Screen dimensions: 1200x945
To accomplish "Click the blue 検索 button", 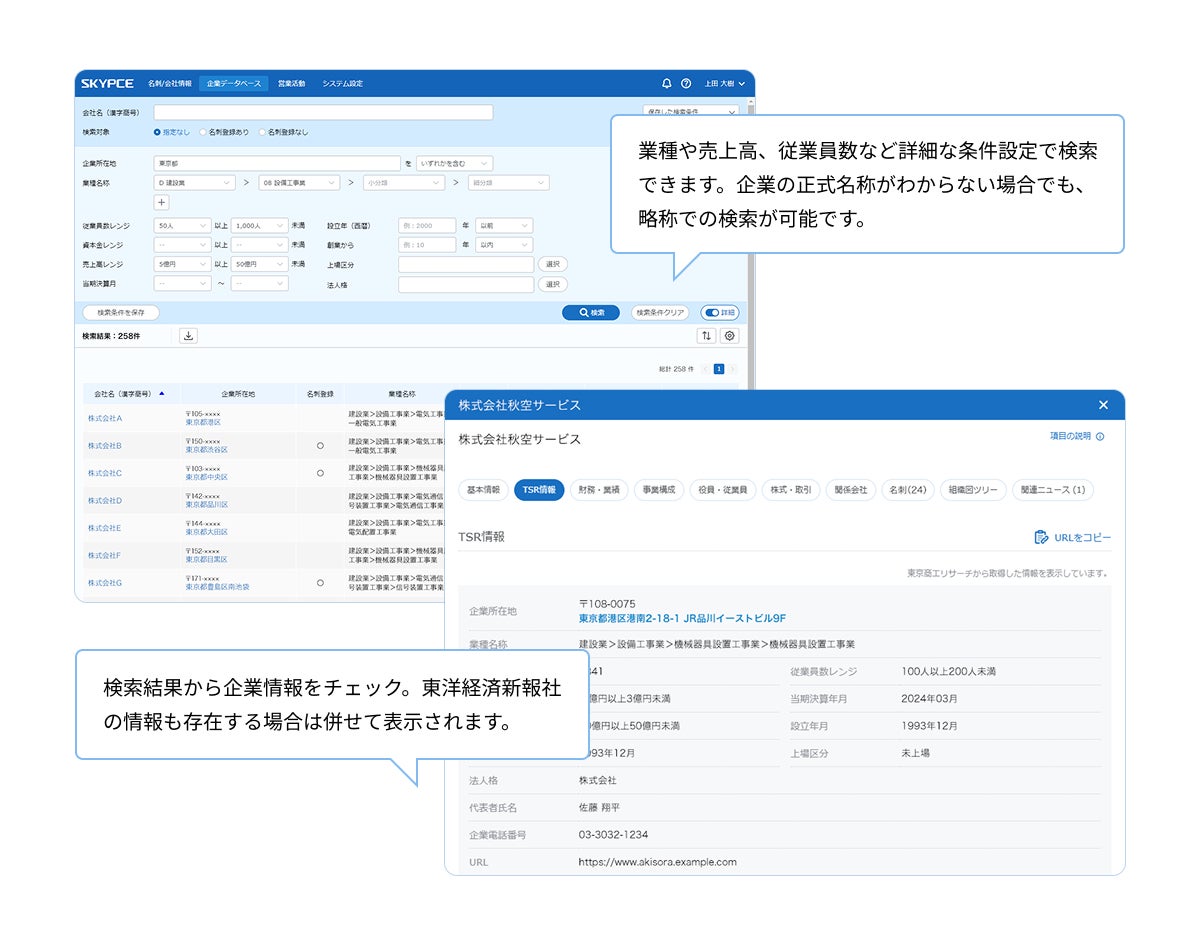I will tap(590, 313).
